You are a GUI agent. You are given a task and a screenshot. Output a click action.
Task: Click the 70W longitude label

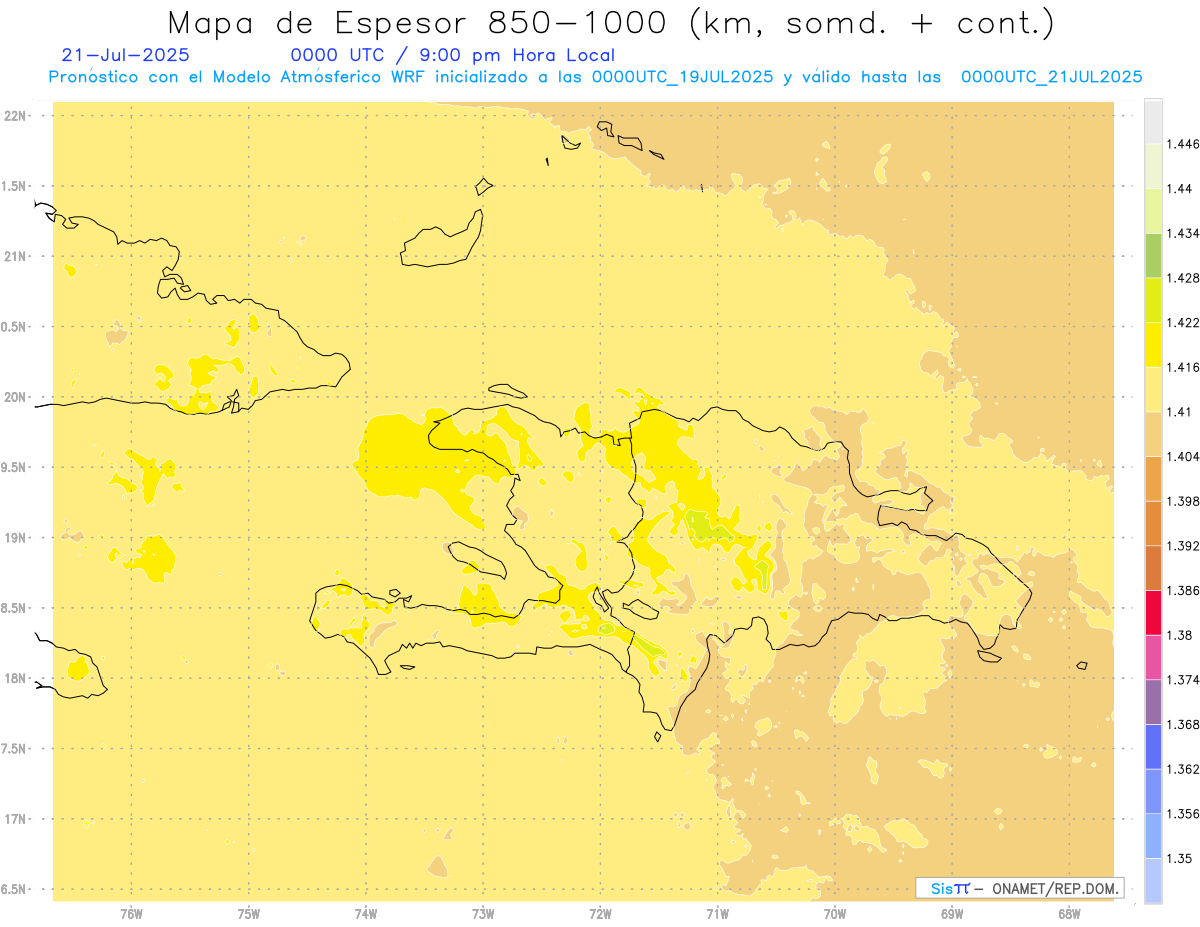[x=835, y=915]
